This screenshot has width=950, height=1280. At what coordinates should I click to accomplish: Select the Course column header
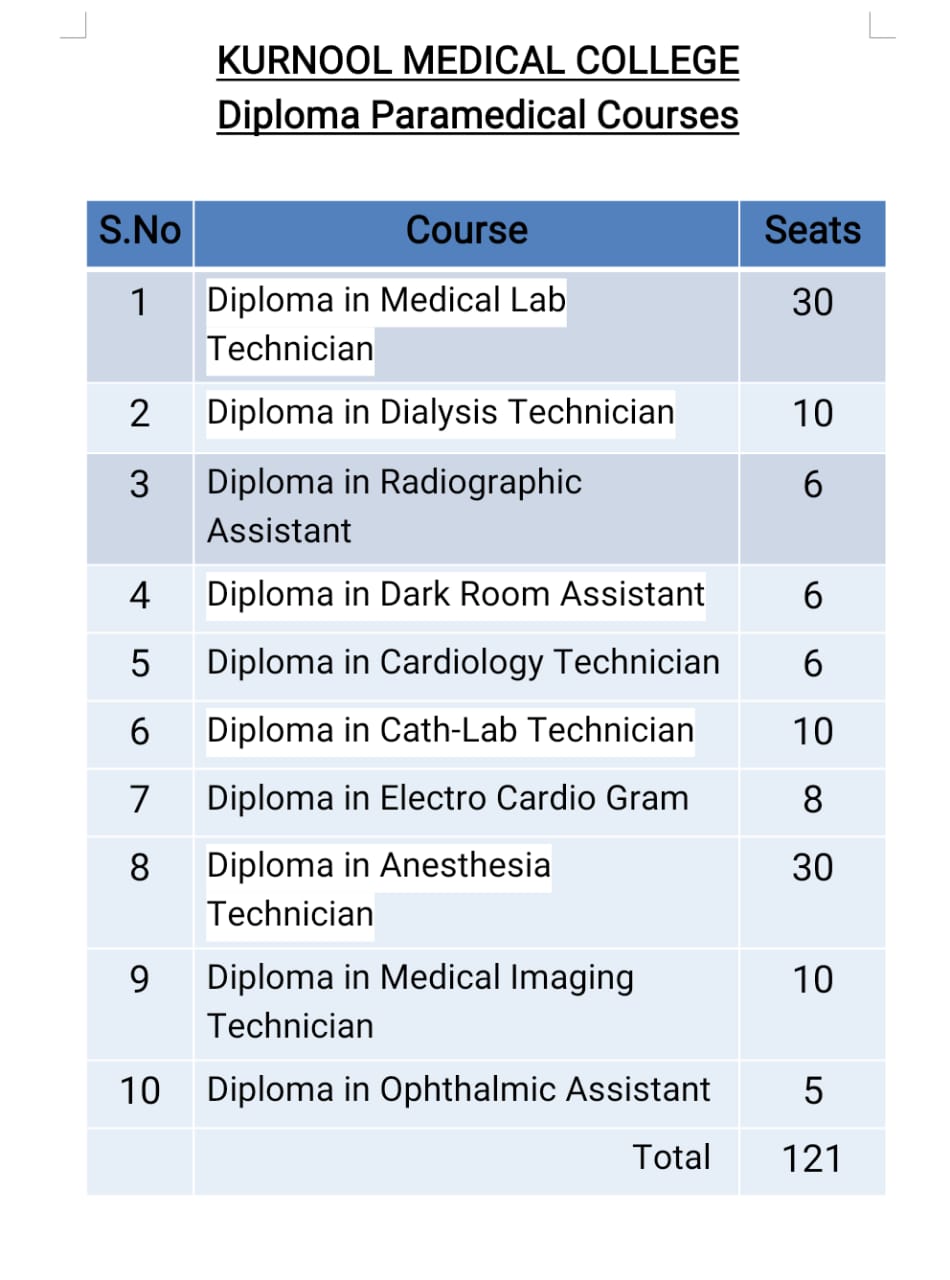tap(466, 231)
